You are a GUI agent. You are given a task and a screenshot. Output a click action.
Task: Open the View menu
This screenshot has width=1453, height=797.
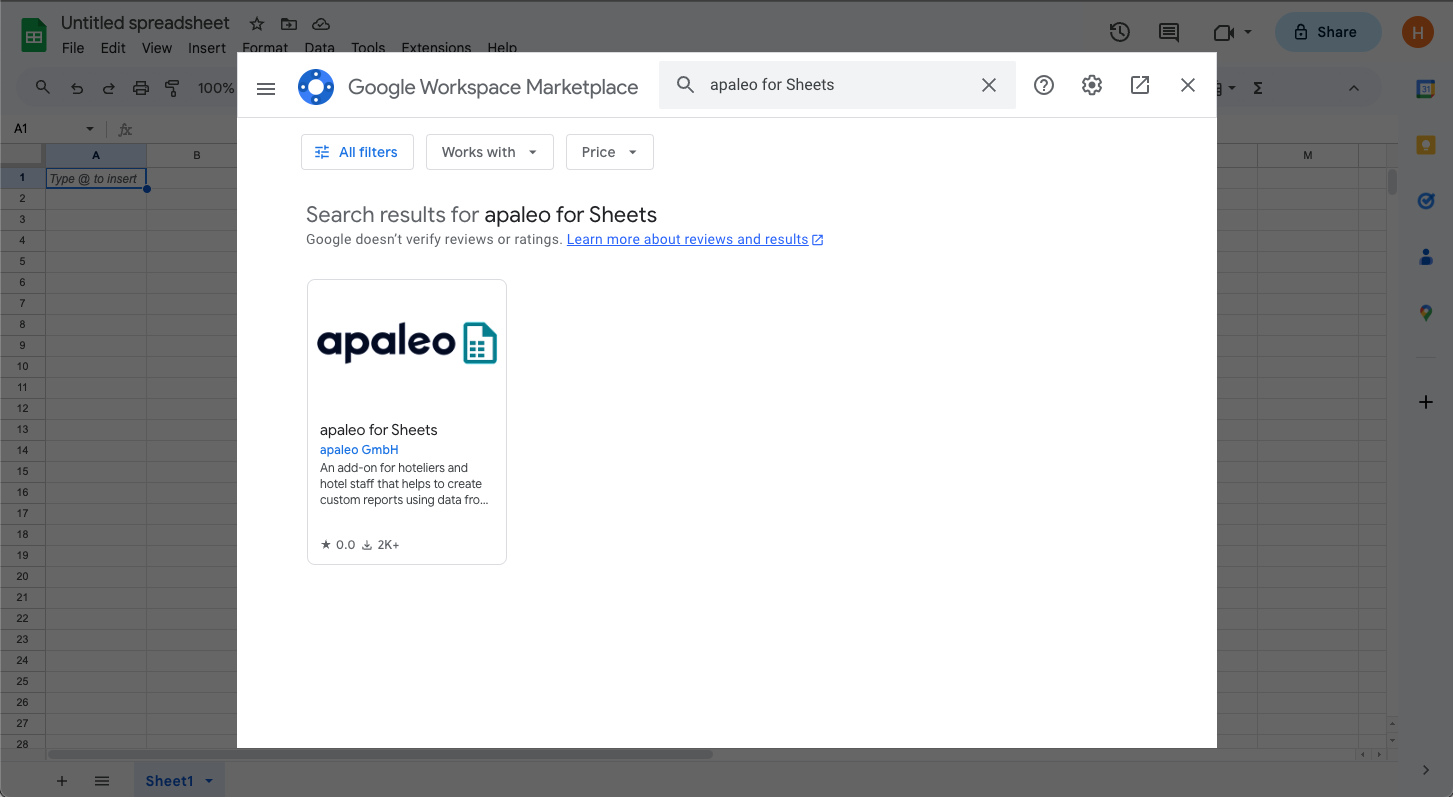(157, 47)
